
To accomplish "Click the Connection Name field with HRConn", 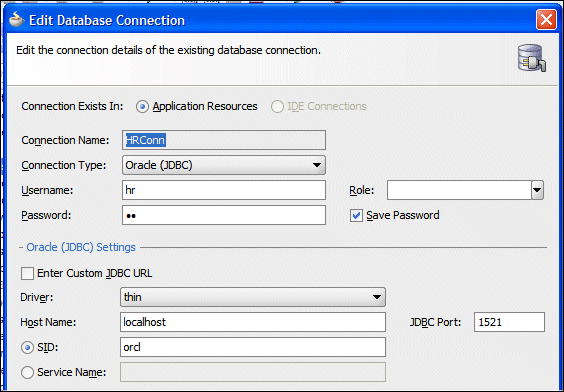I will click(x=224, y=140).
